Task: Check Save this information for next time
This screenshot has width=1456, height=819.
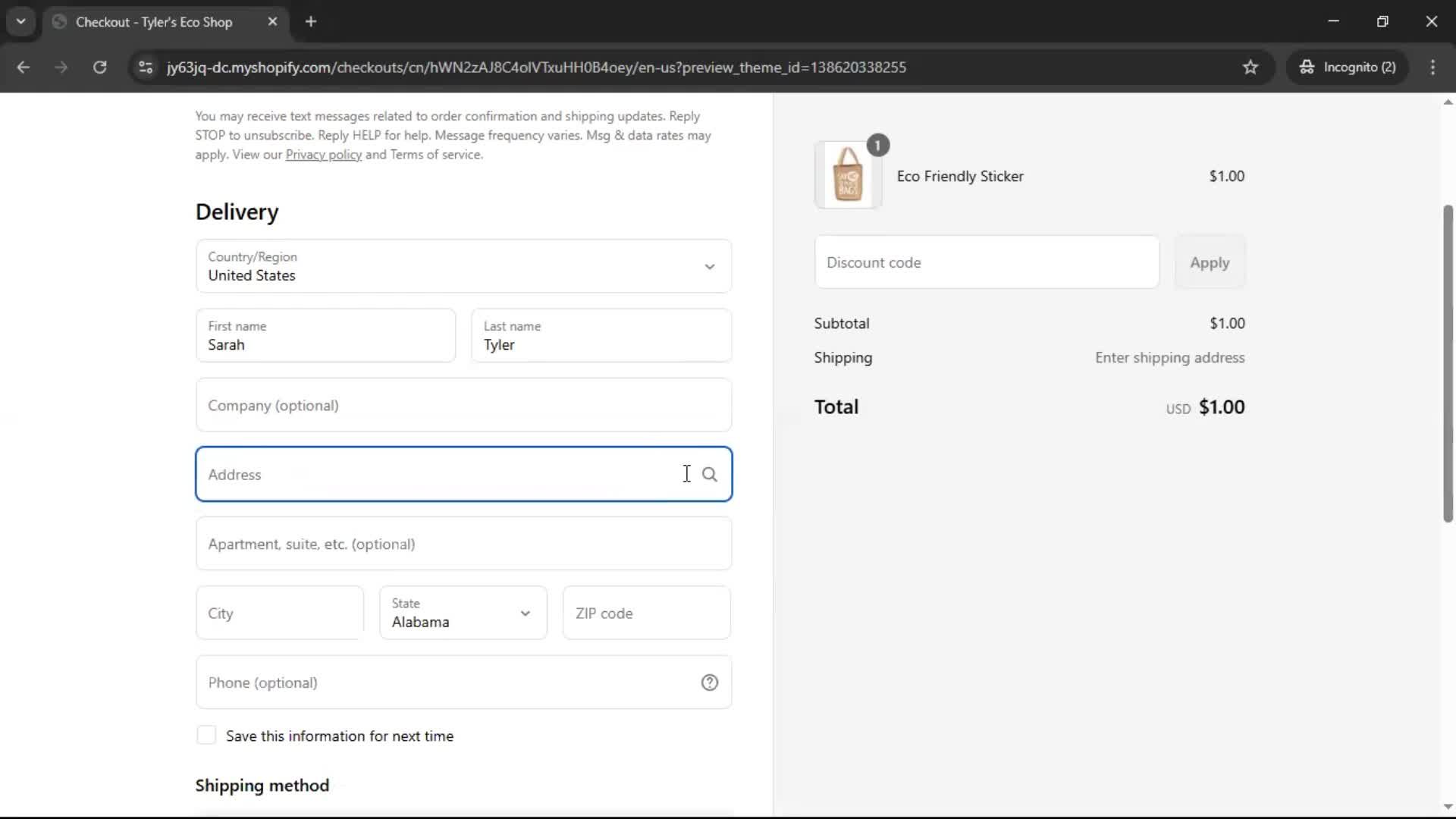Action: (x=206, y=735)
